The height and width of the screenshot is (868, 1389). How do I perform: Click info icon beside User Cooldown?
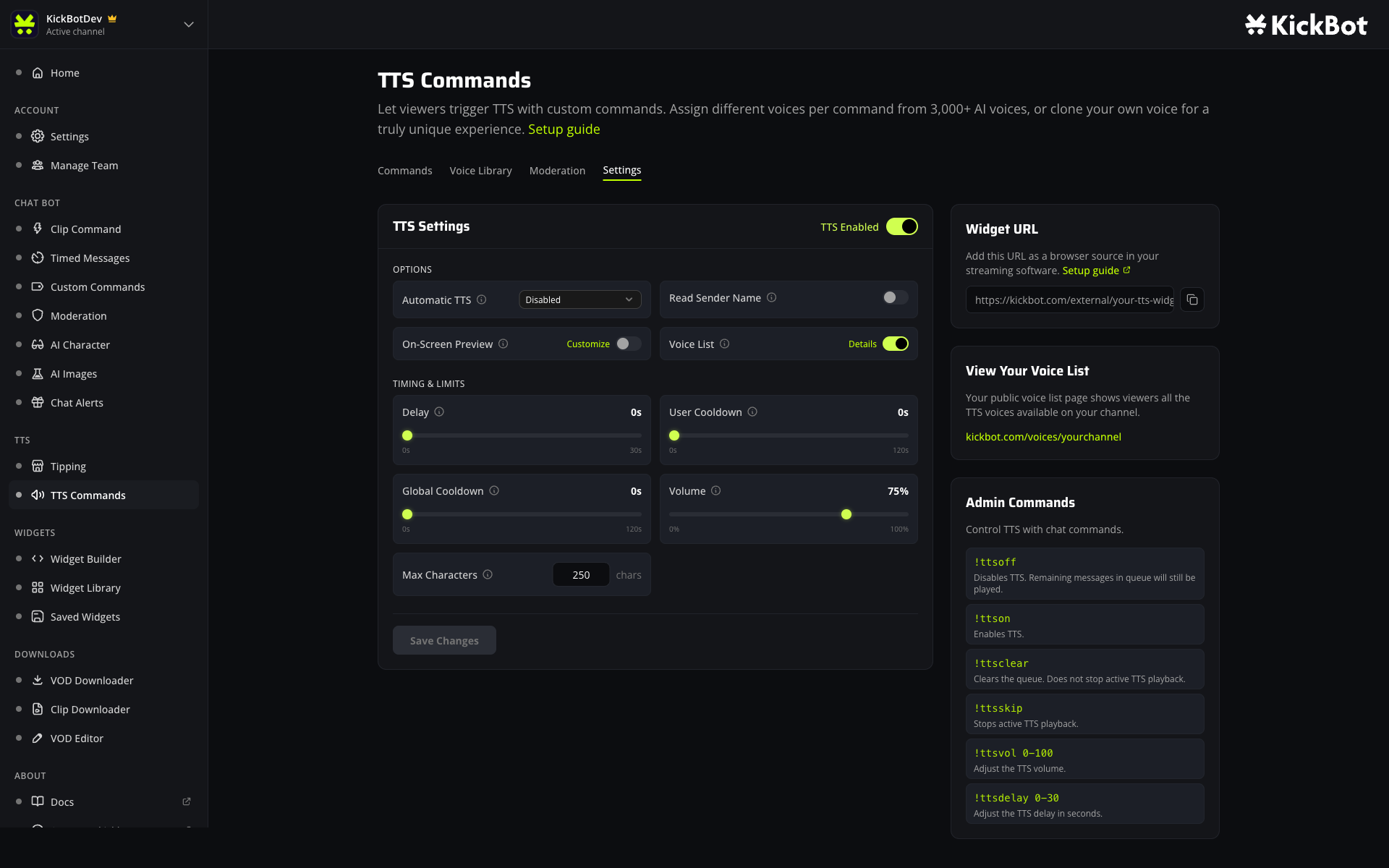tap(752, 412)
